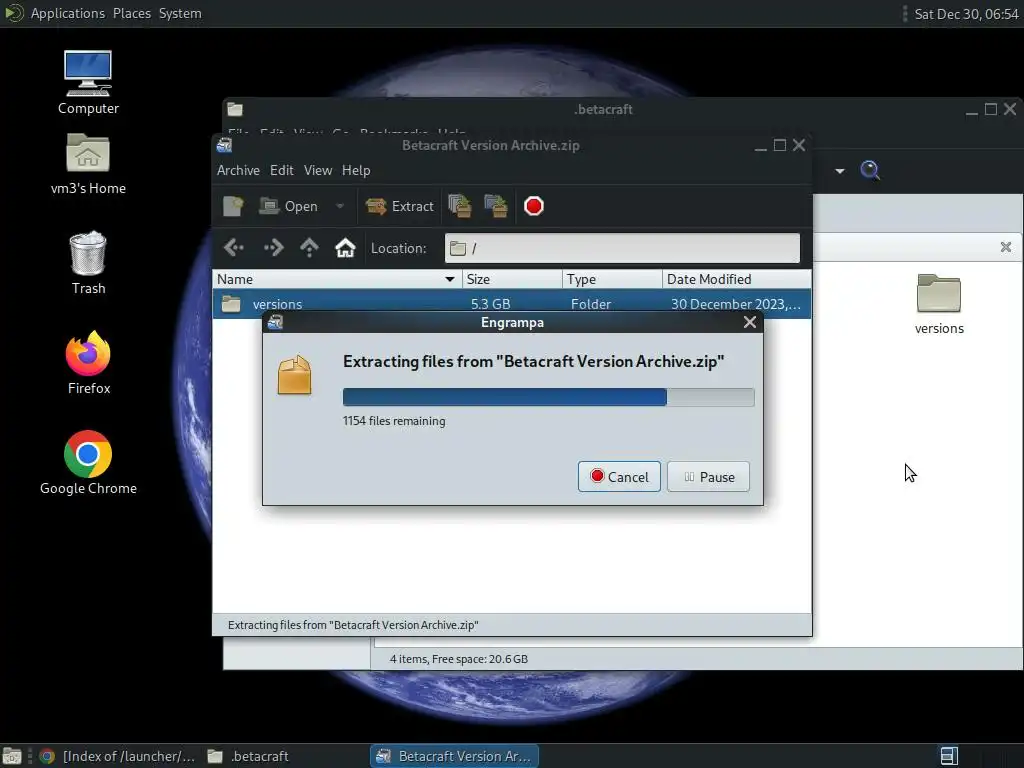1024x768 pixels.
Task: Launch Google Chrome from the desktop
Action: coord(88,462)
